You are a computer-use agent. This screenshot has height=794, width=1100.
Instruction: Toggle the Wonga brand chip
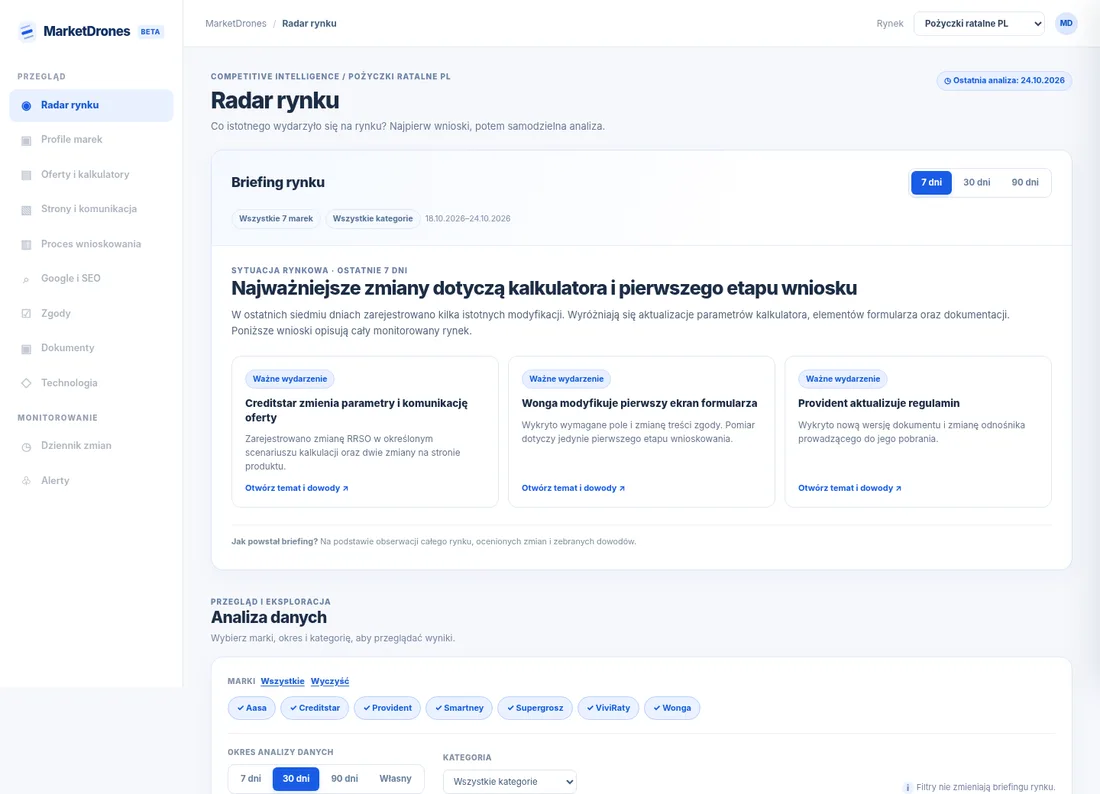point(672,708)
